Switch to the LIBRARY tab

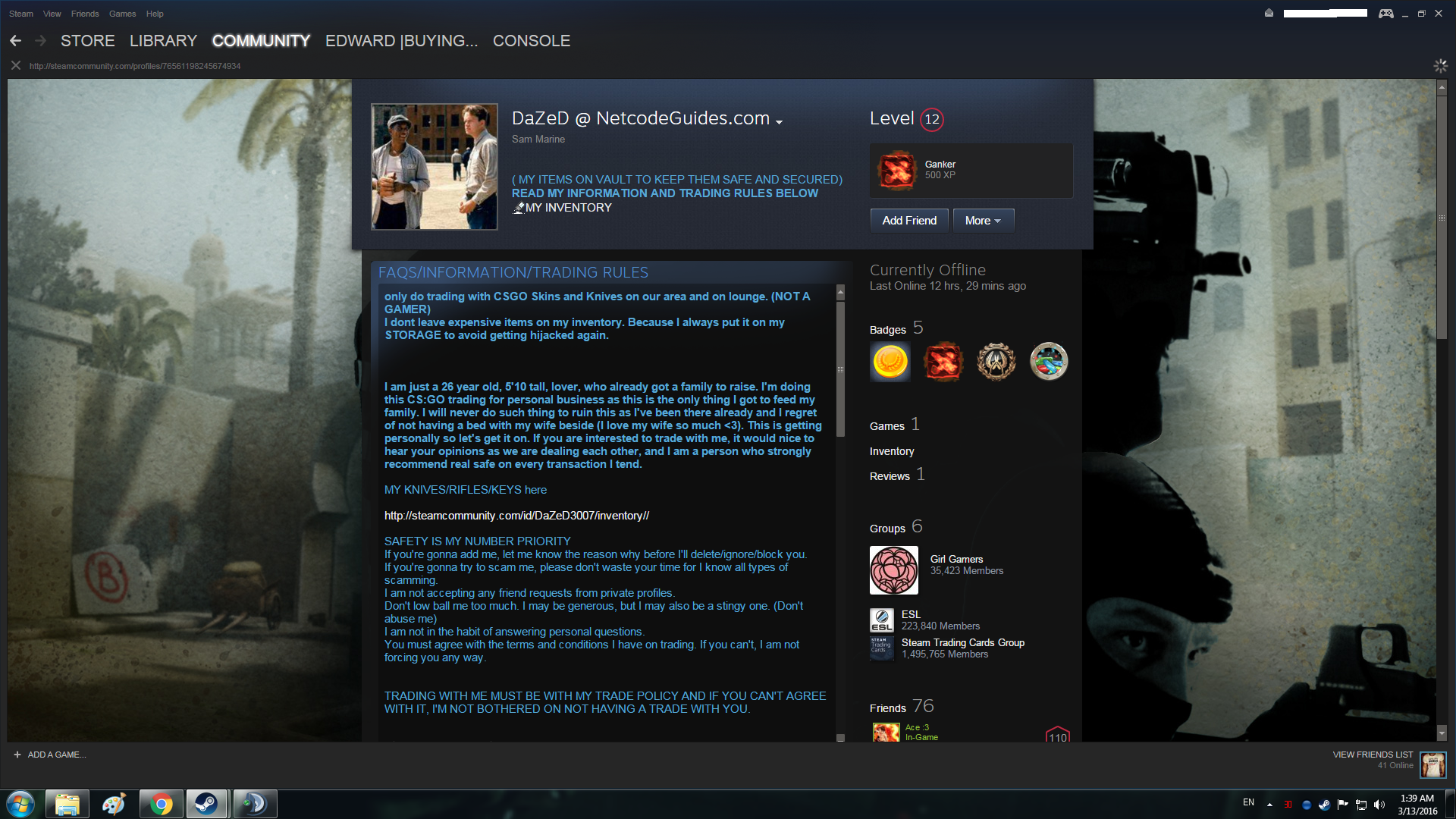click(x=163, y=41)
